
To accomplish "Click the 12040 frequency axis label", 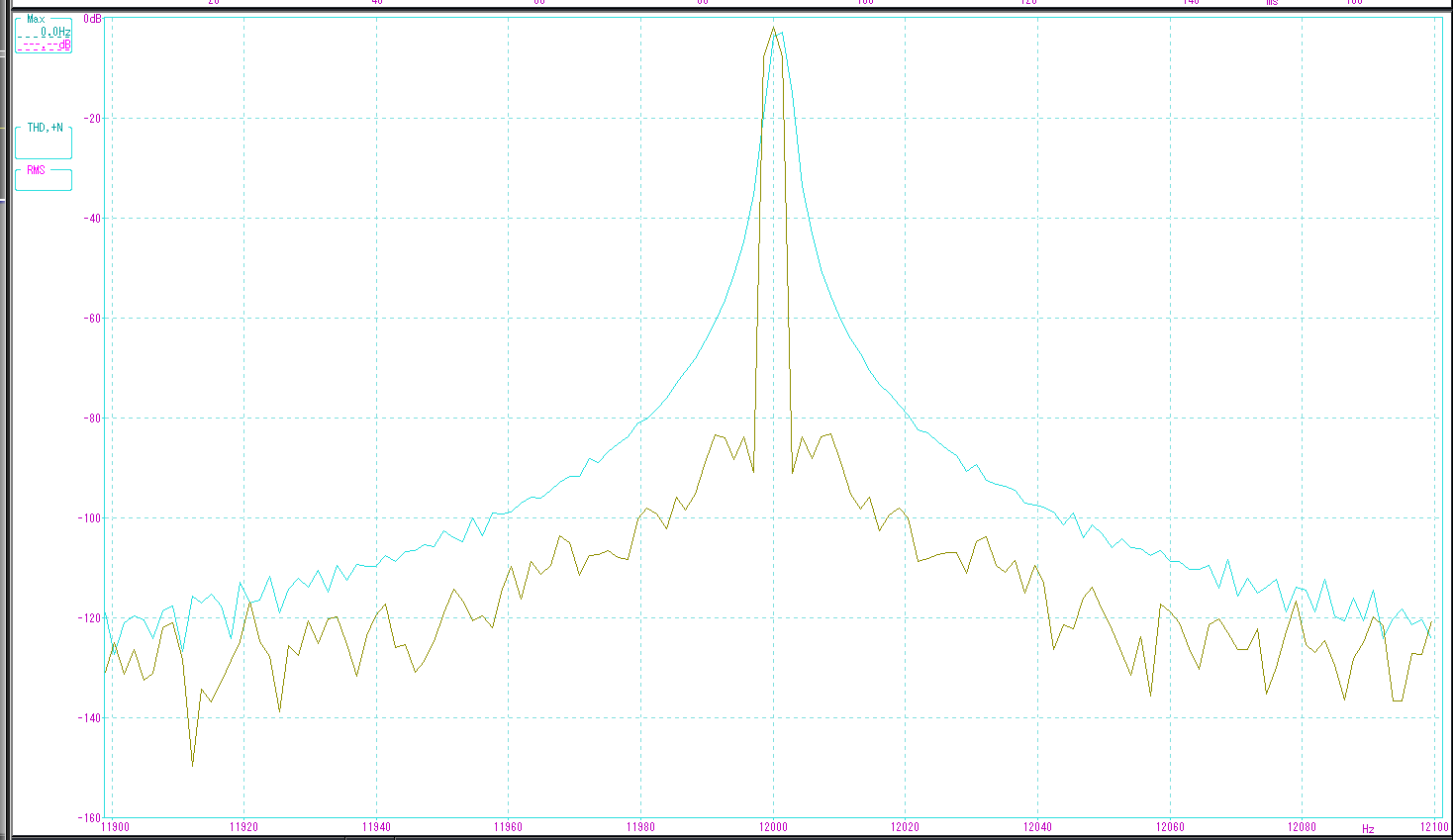I will pos(1037,827).
